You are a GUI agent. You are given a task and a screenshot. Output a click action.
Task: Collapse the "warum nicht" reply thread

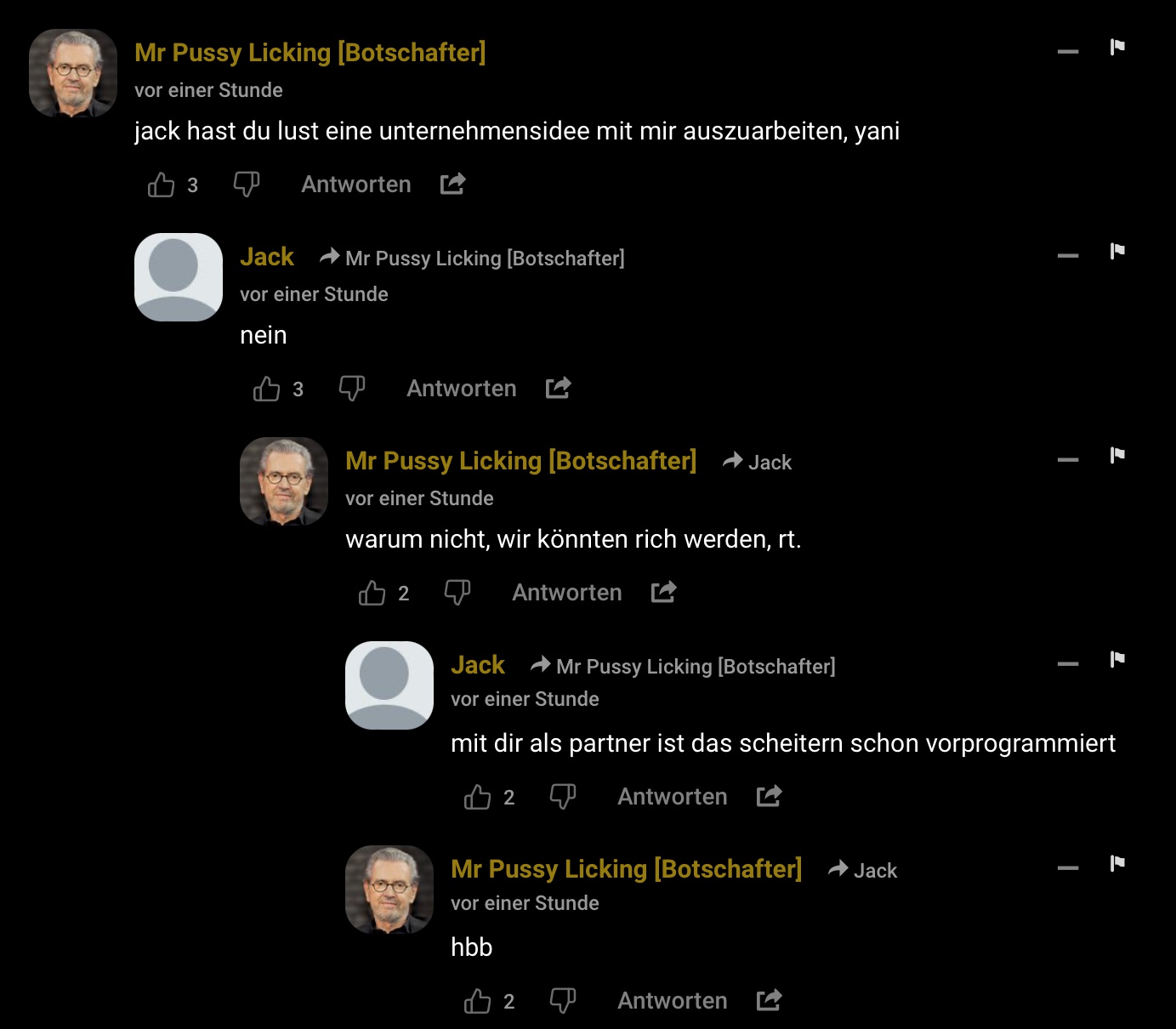tap(1068, 460)
